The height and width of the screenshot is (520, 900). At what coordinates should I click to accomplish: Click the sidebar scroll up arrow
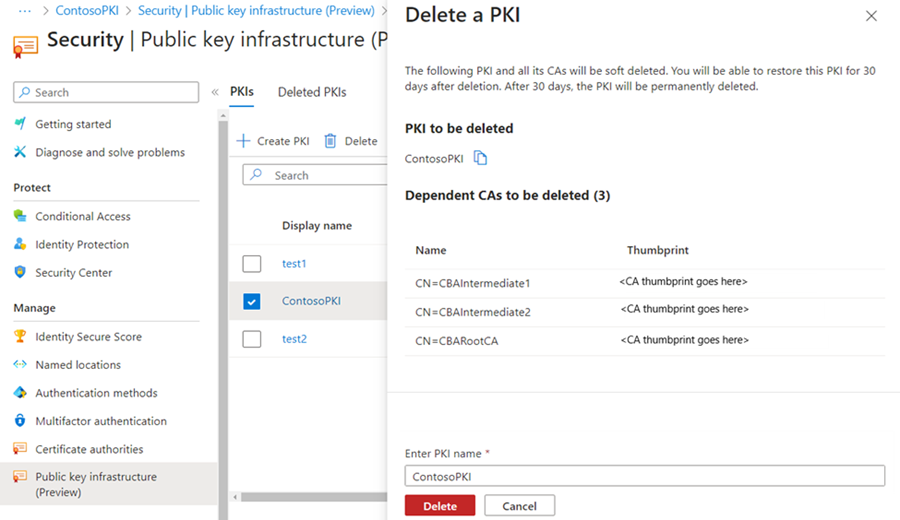(223, 116)
